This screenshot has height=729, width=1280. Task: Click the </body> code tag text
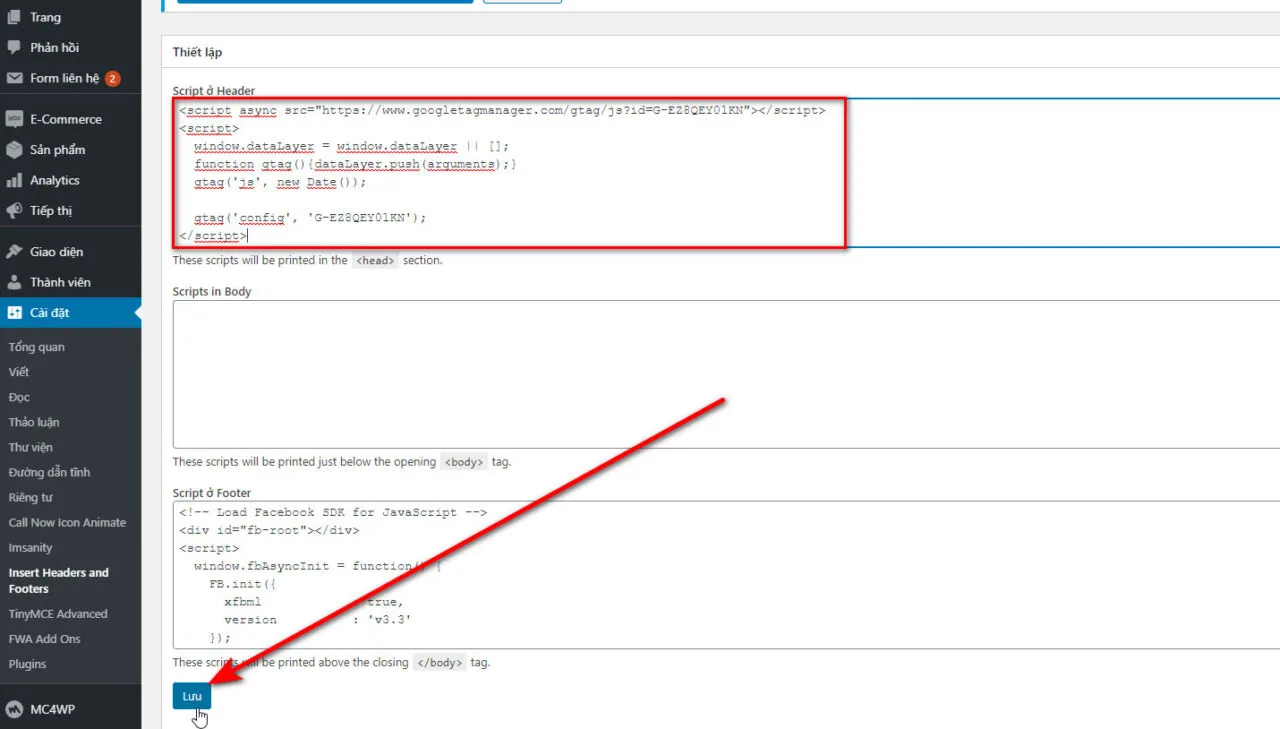pyautogui.click(x=440, y=662)
